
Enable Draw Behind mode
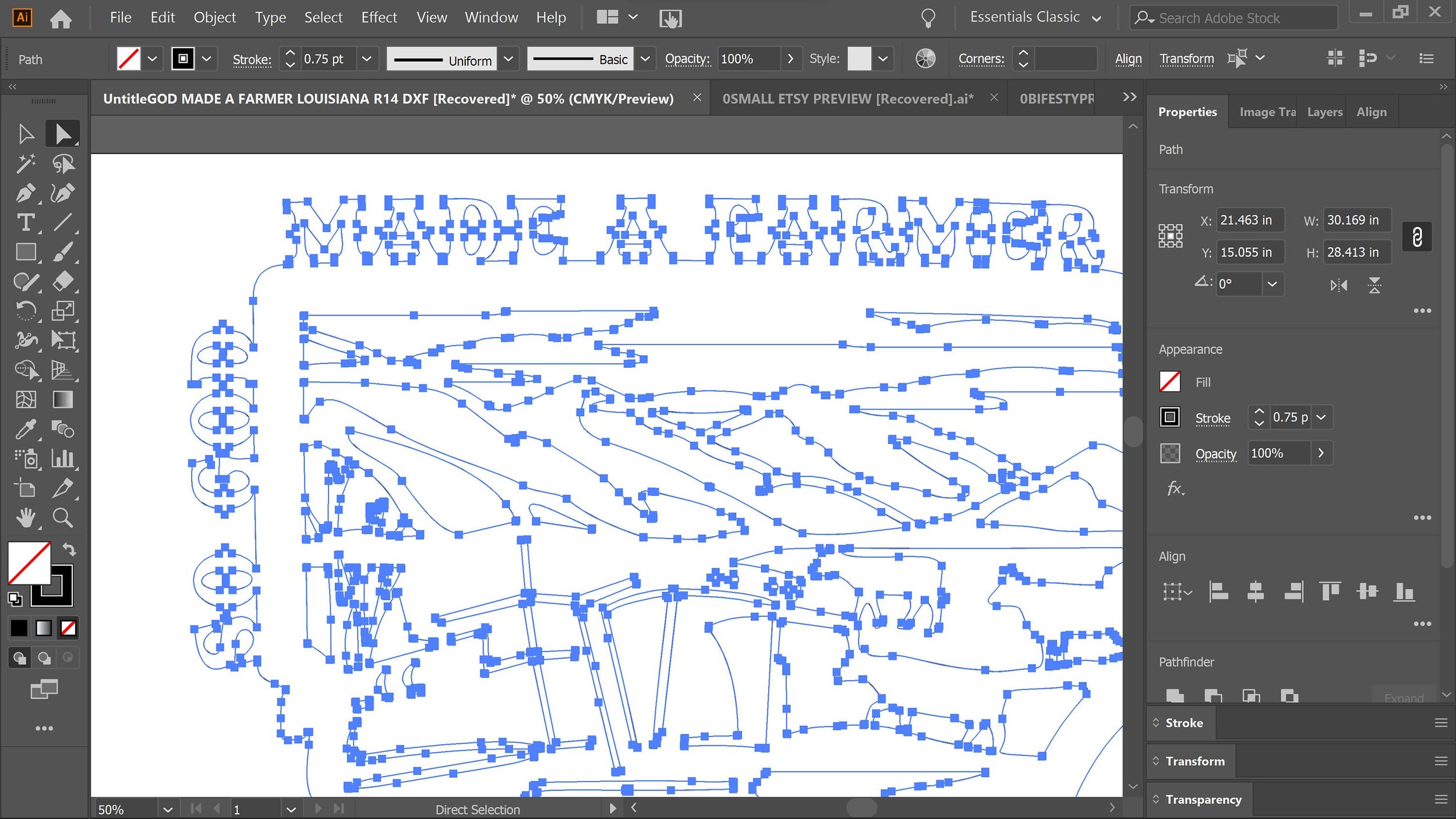pos(44,658)
